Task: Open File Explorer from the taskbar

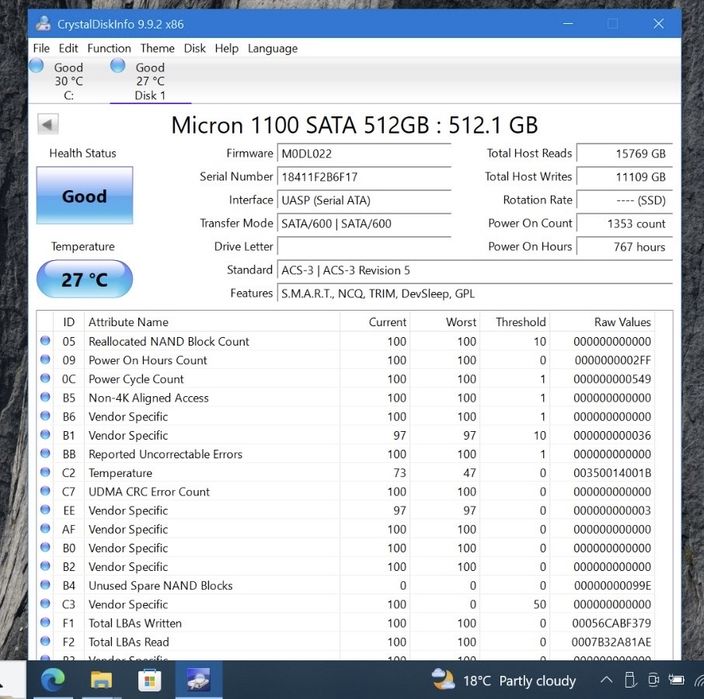Action: pos(101,680)
